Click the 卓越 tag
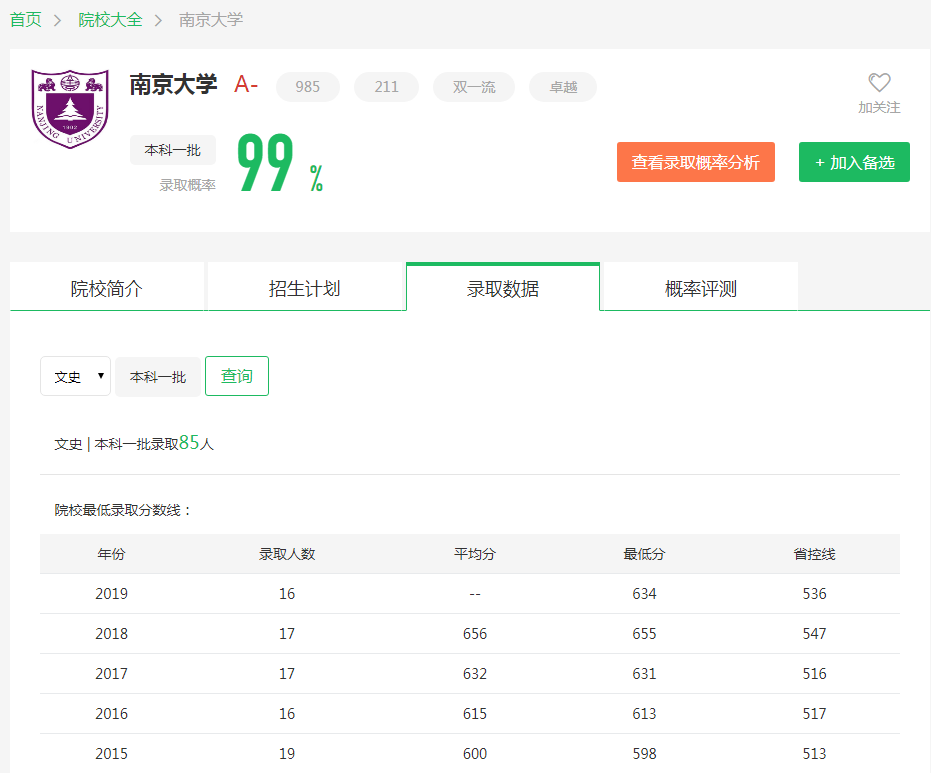This screenshot has width=931, height=773. pyautogui.click(x=563, y=87)
